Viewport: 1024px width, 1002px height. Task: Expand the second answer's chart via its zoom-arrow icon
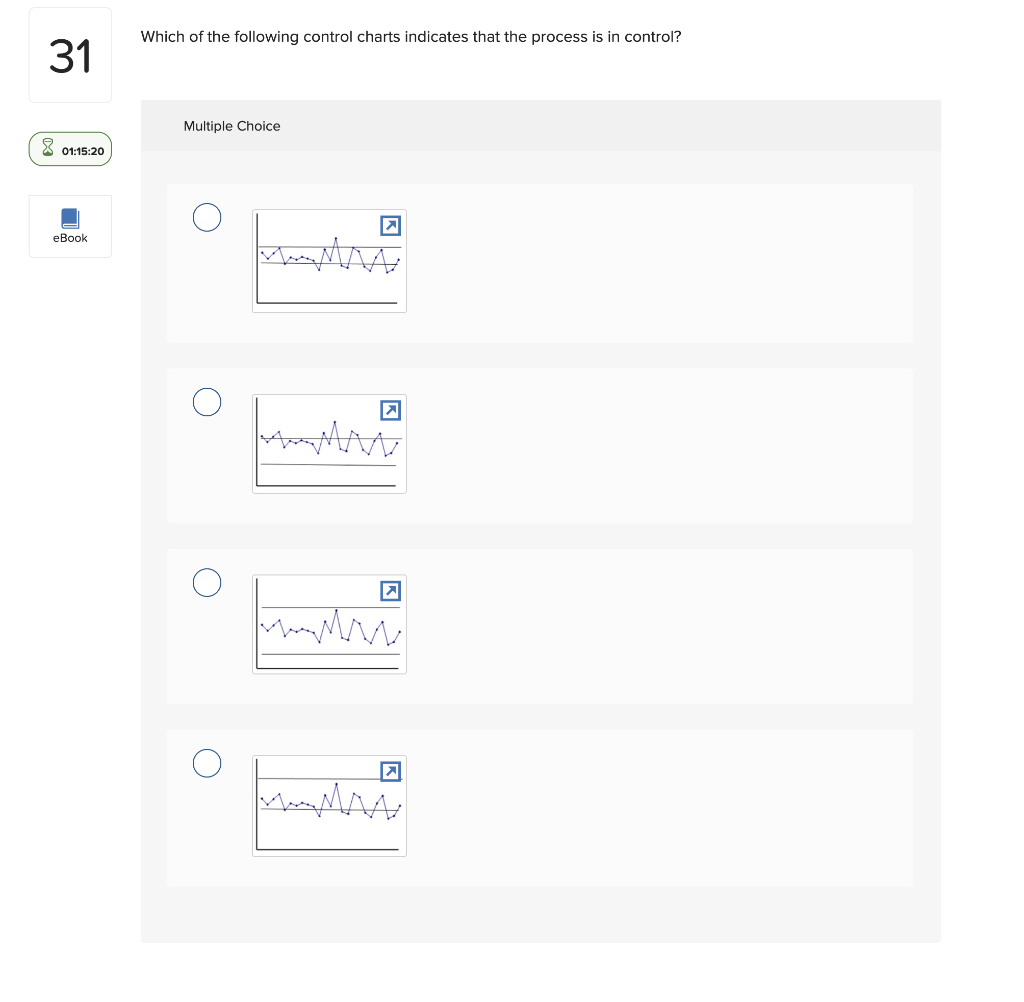click(390, 410)
